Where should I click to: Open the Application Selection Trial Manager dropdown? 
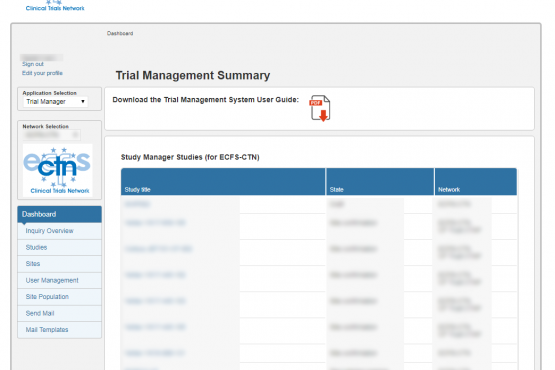(56, 102)
